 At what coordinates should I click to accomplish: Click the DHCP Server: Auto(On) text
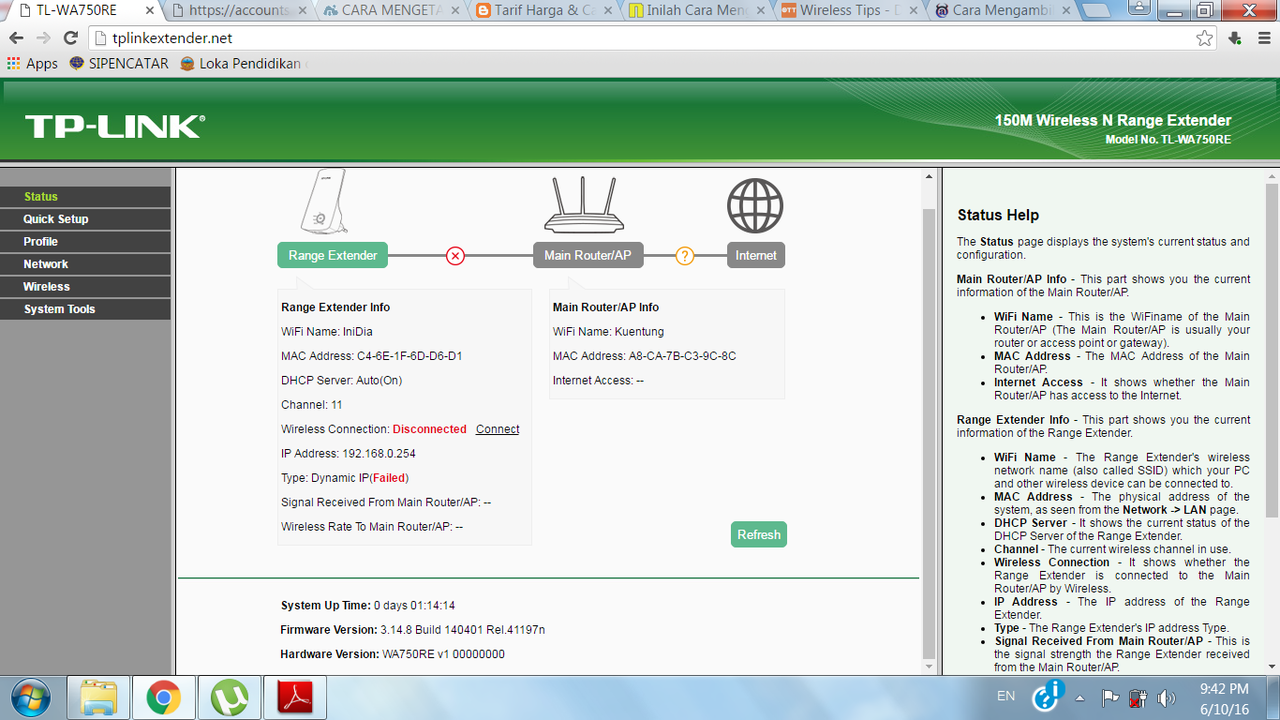pos(342,381)
